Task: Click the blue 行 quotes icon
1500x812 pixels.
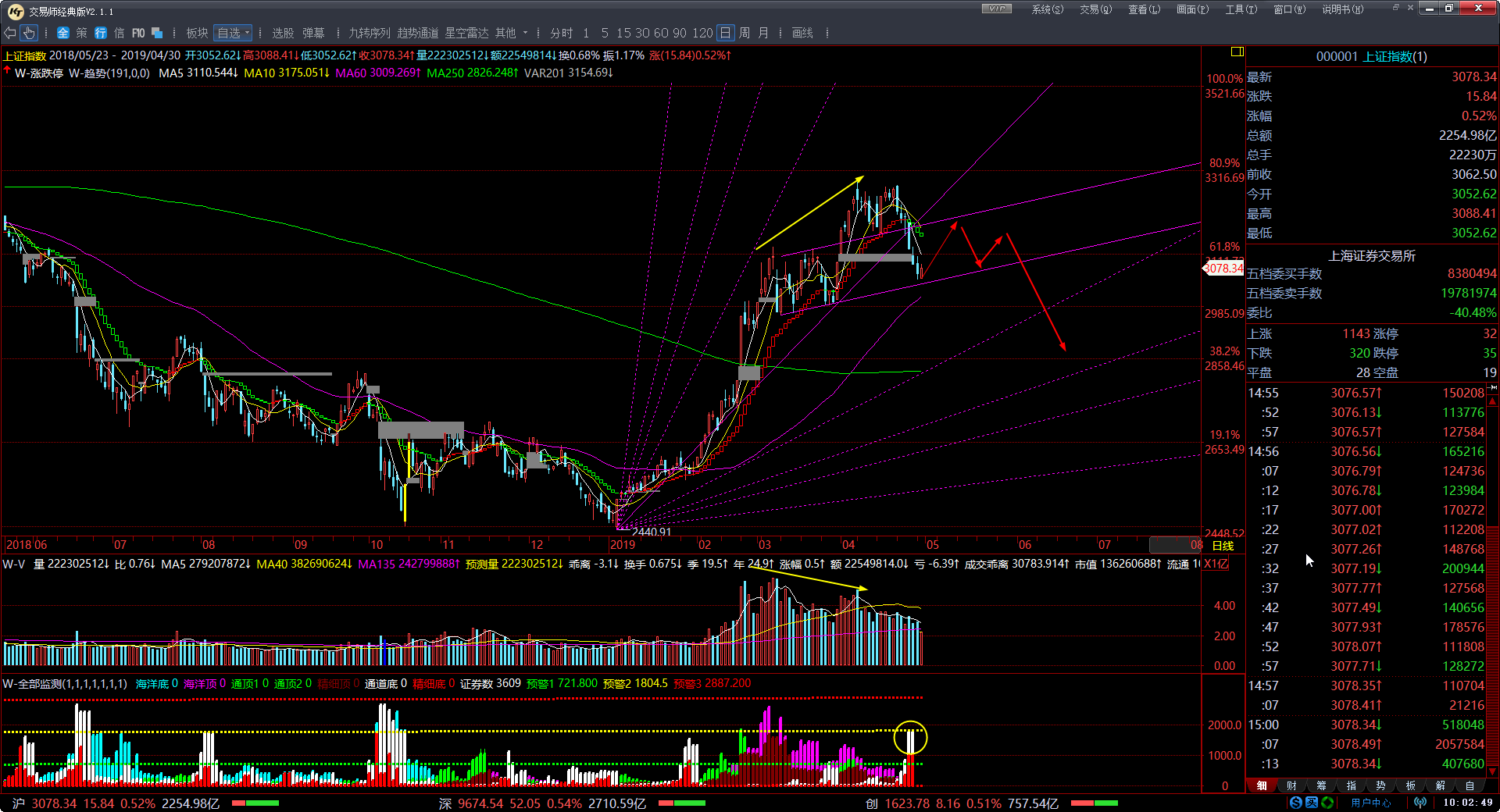Action: 101,33
